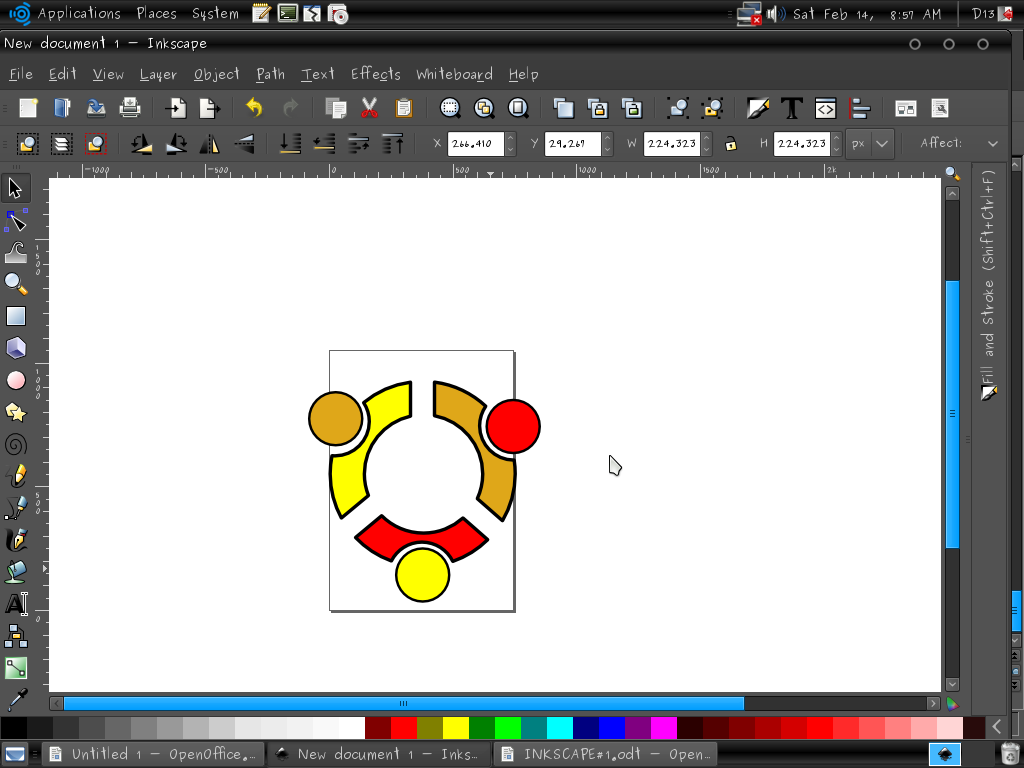Pick the Spiral tool
1024x768 pixels.
[x=16, y=443]
